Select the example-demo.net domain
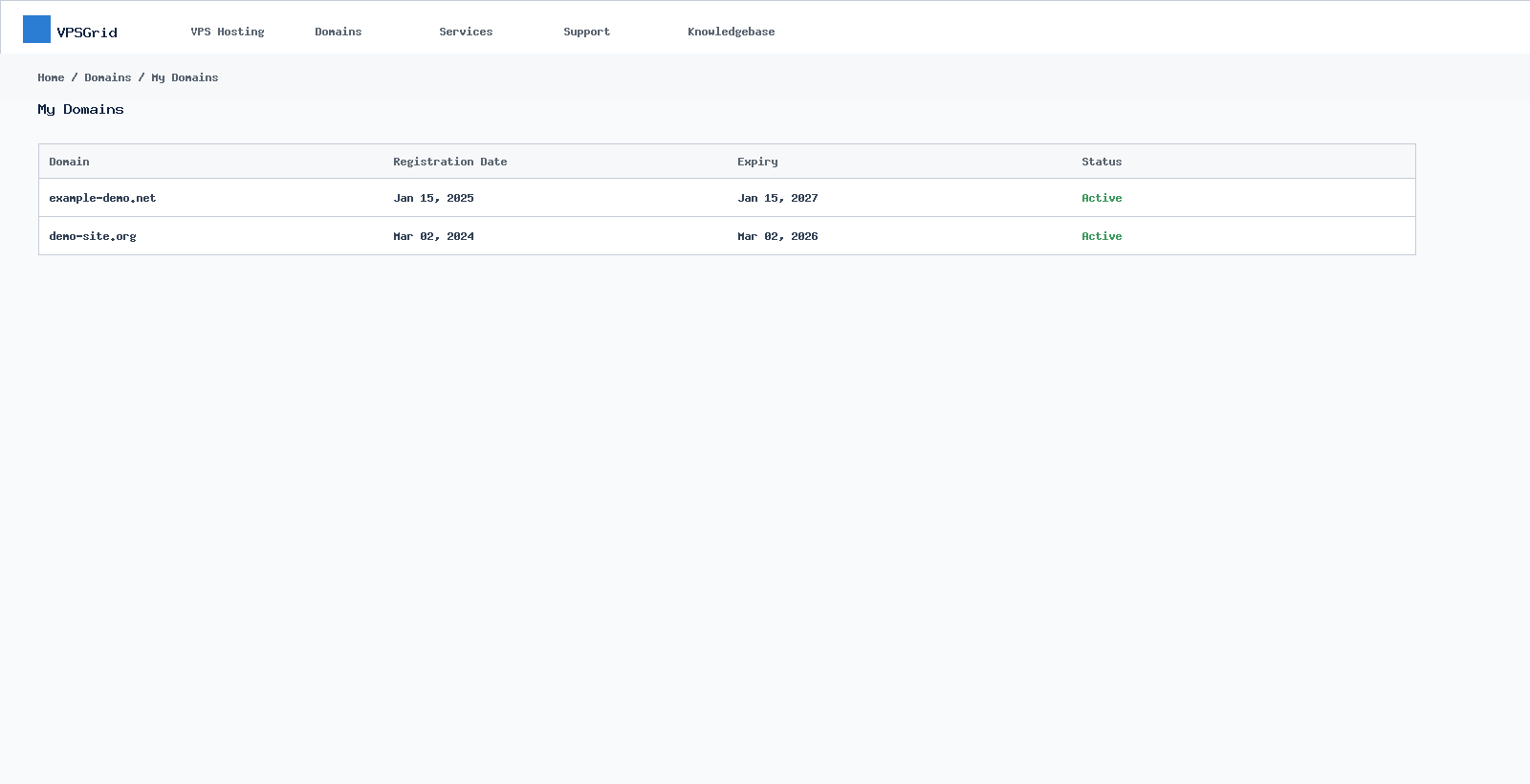 [x=102, y=198]
